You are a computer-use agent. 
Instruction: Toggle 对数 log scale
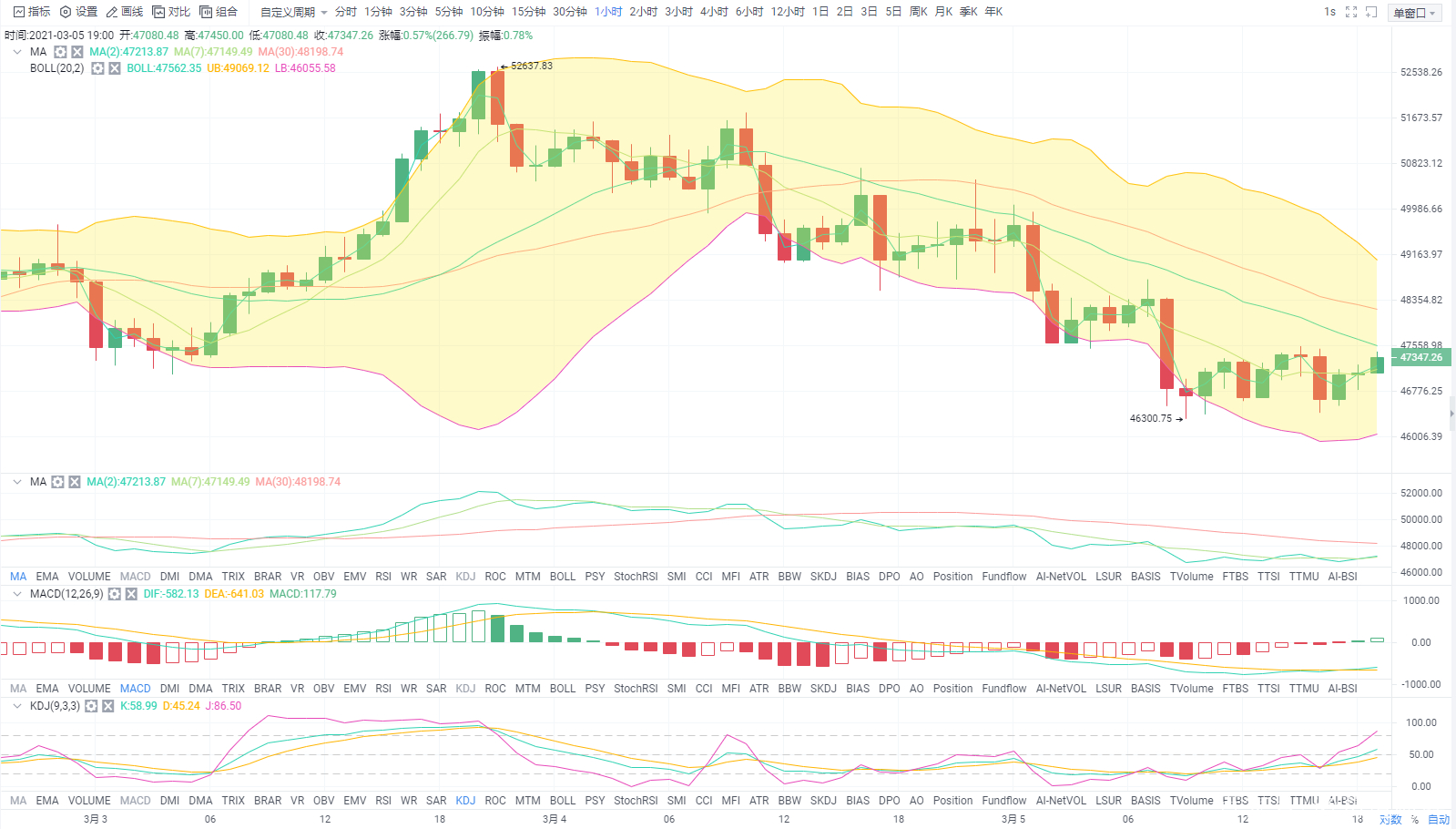pyautogui.click(x=1390, y=819)
